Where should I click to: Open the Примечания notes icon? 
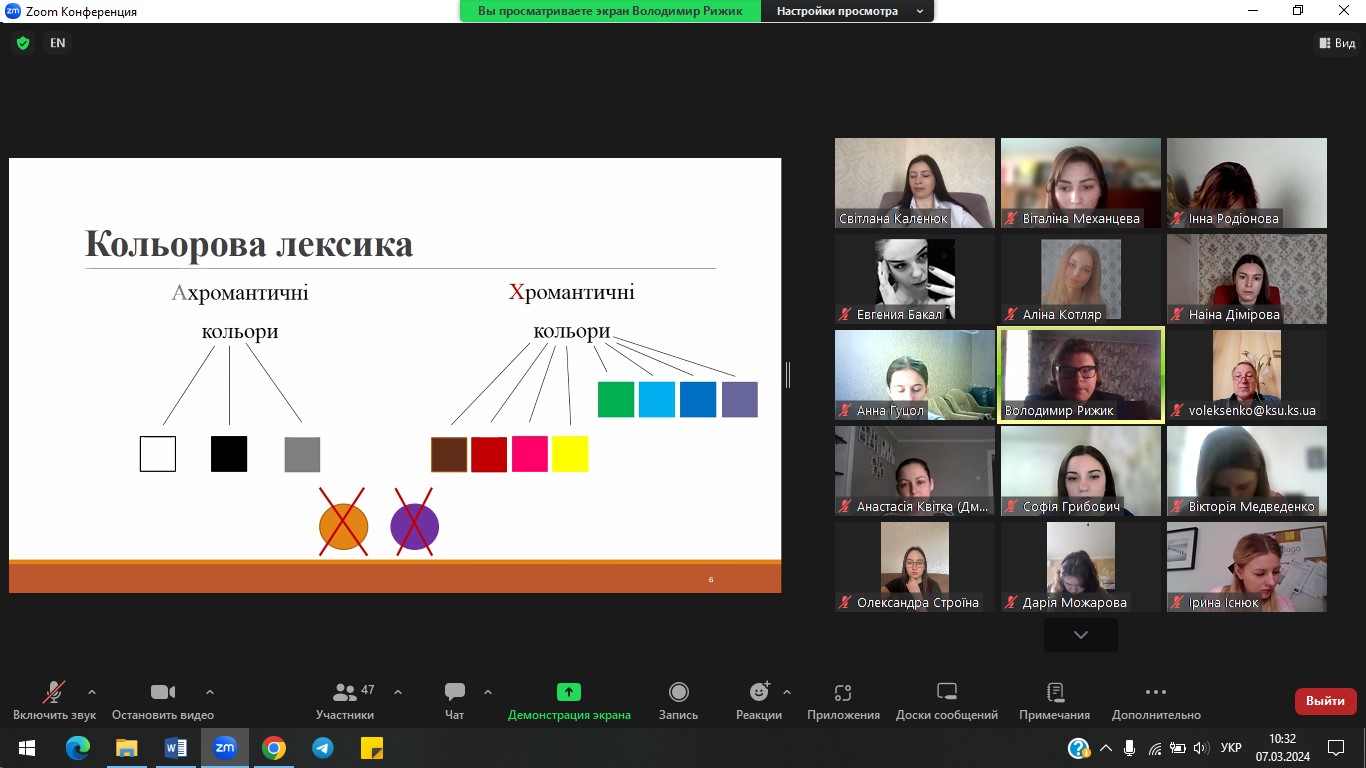pos(1054,692)
